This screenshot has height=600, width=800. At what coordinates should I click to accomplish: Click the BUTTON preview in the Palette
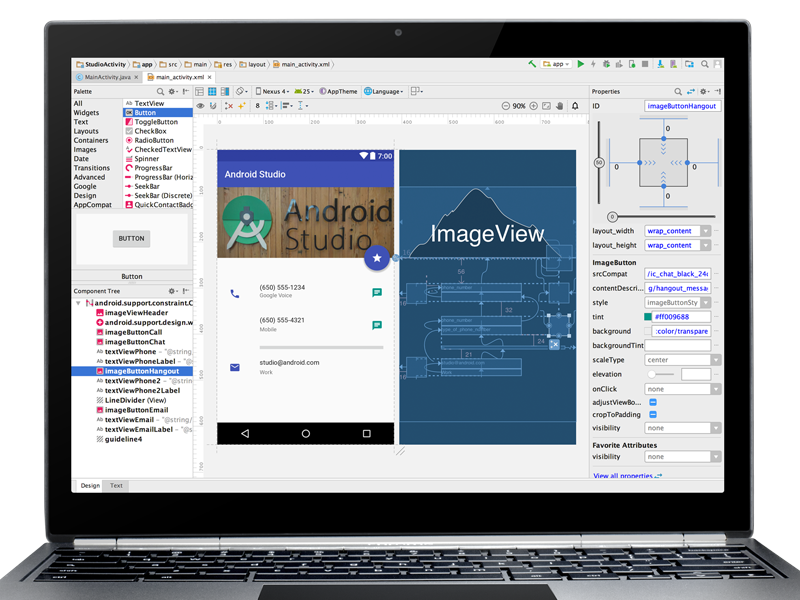click(132, 238)
